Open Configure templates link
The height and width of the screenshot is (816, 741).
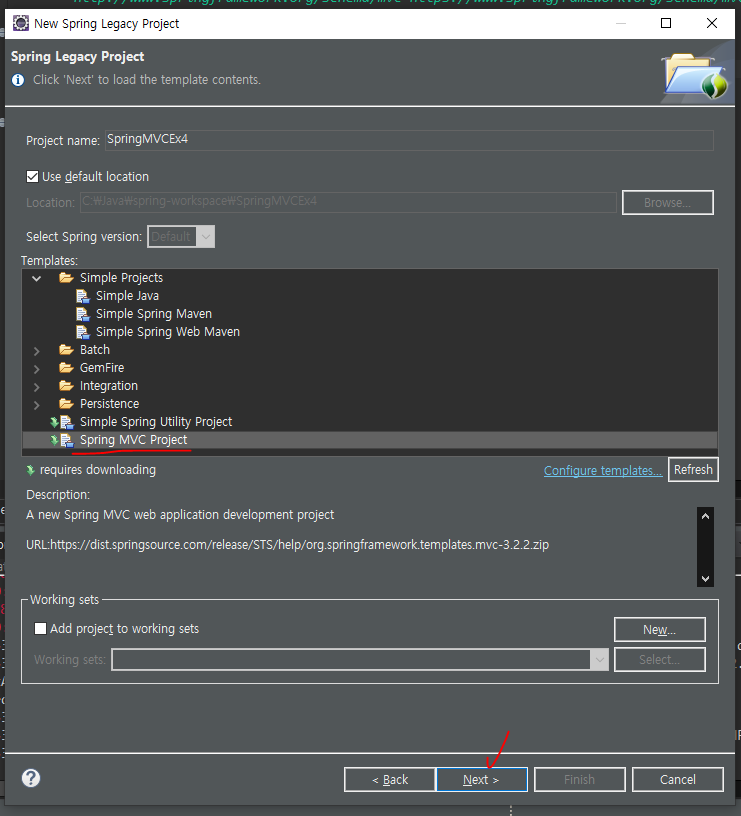tap(603, 470)
